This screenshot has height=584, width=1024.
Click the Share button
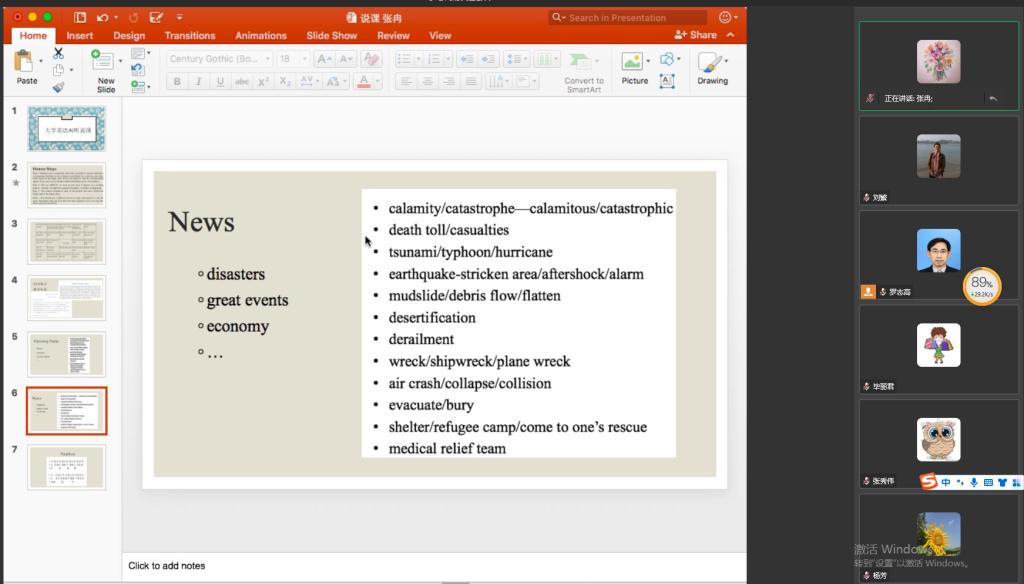[696, 35]
